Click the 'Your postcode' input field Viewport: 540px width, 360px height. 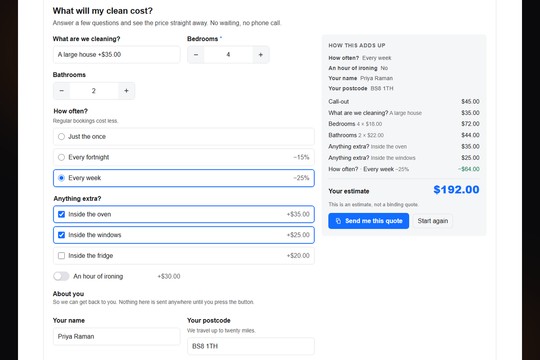click(251, 346)
